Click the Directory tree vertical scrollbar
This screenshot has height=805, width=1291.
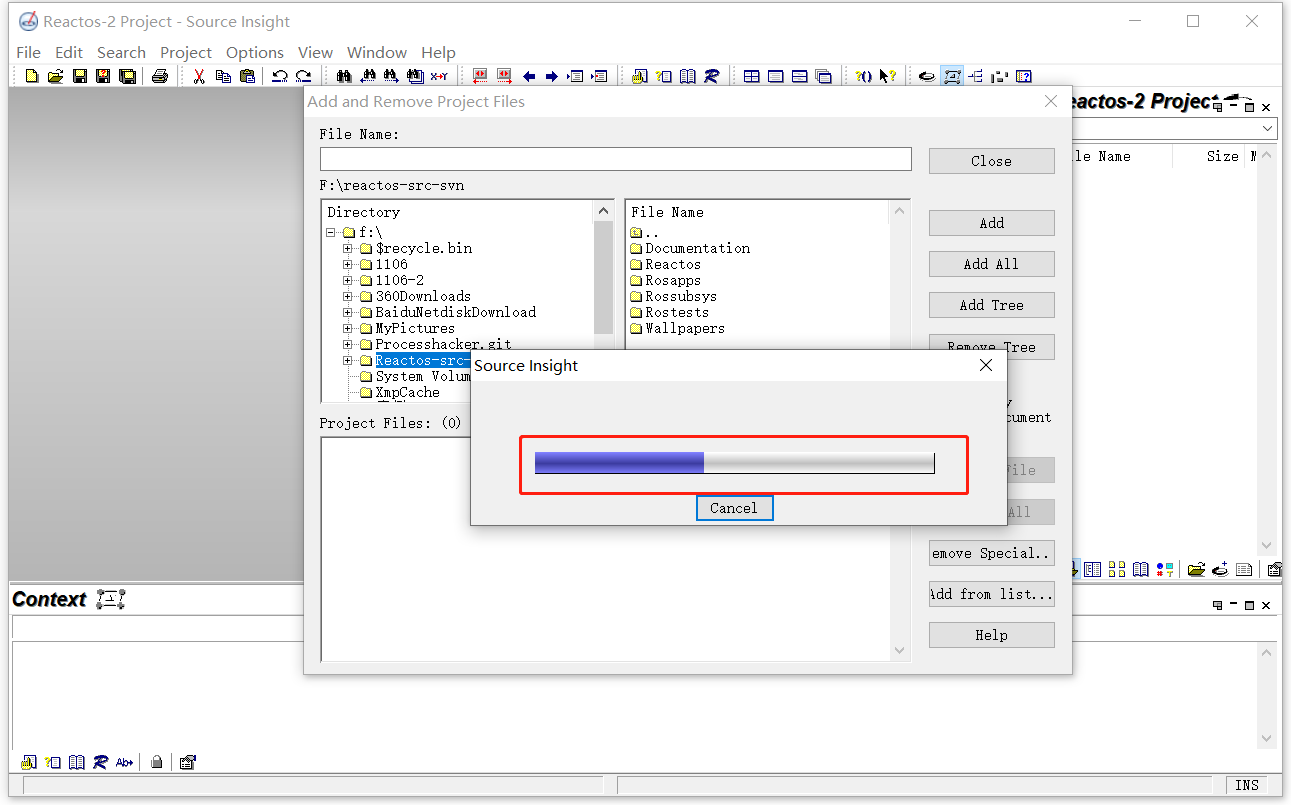tap(604, 277)
